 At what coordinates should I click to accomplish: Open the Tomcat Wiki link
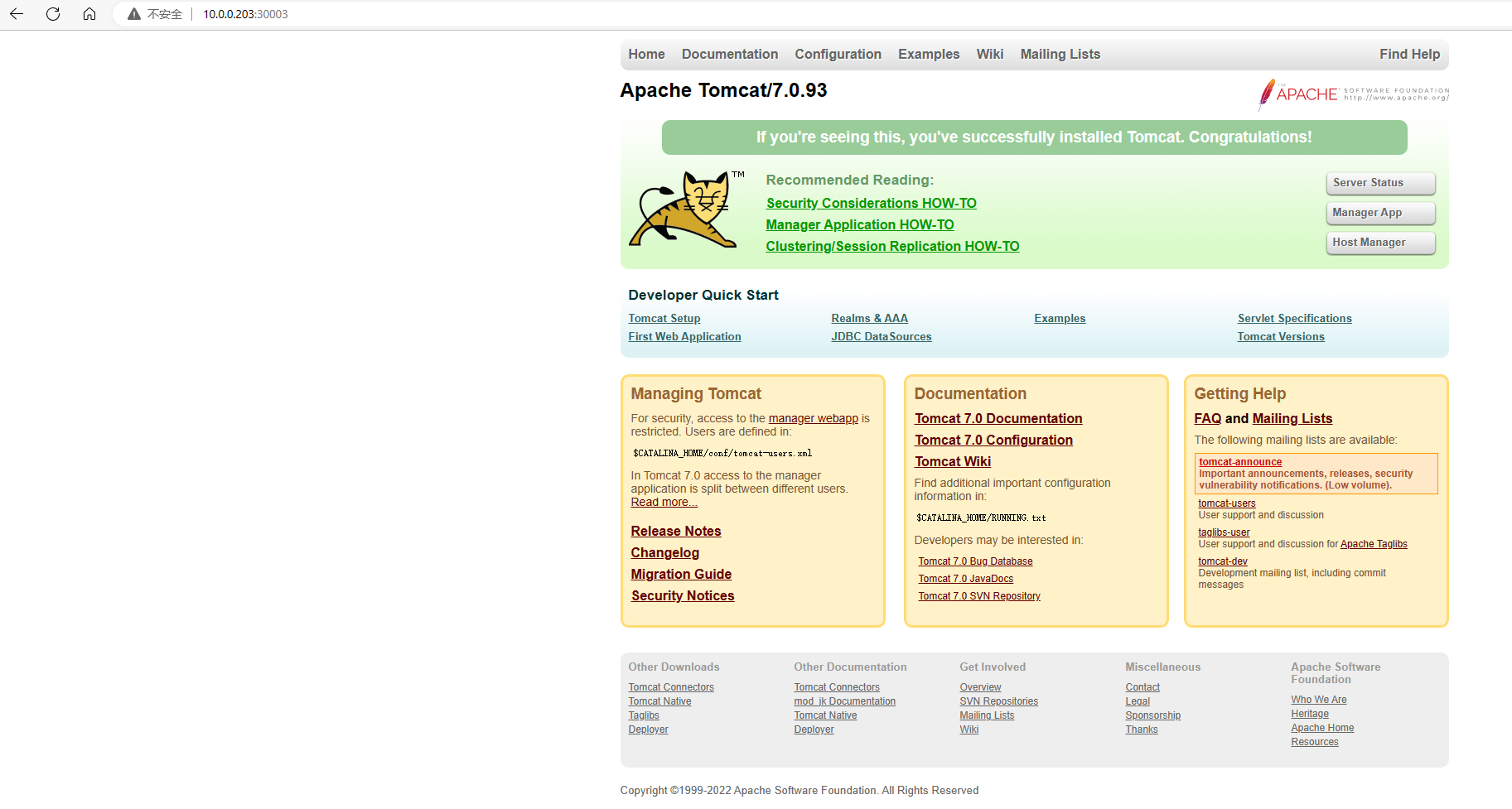coord(953,462)
